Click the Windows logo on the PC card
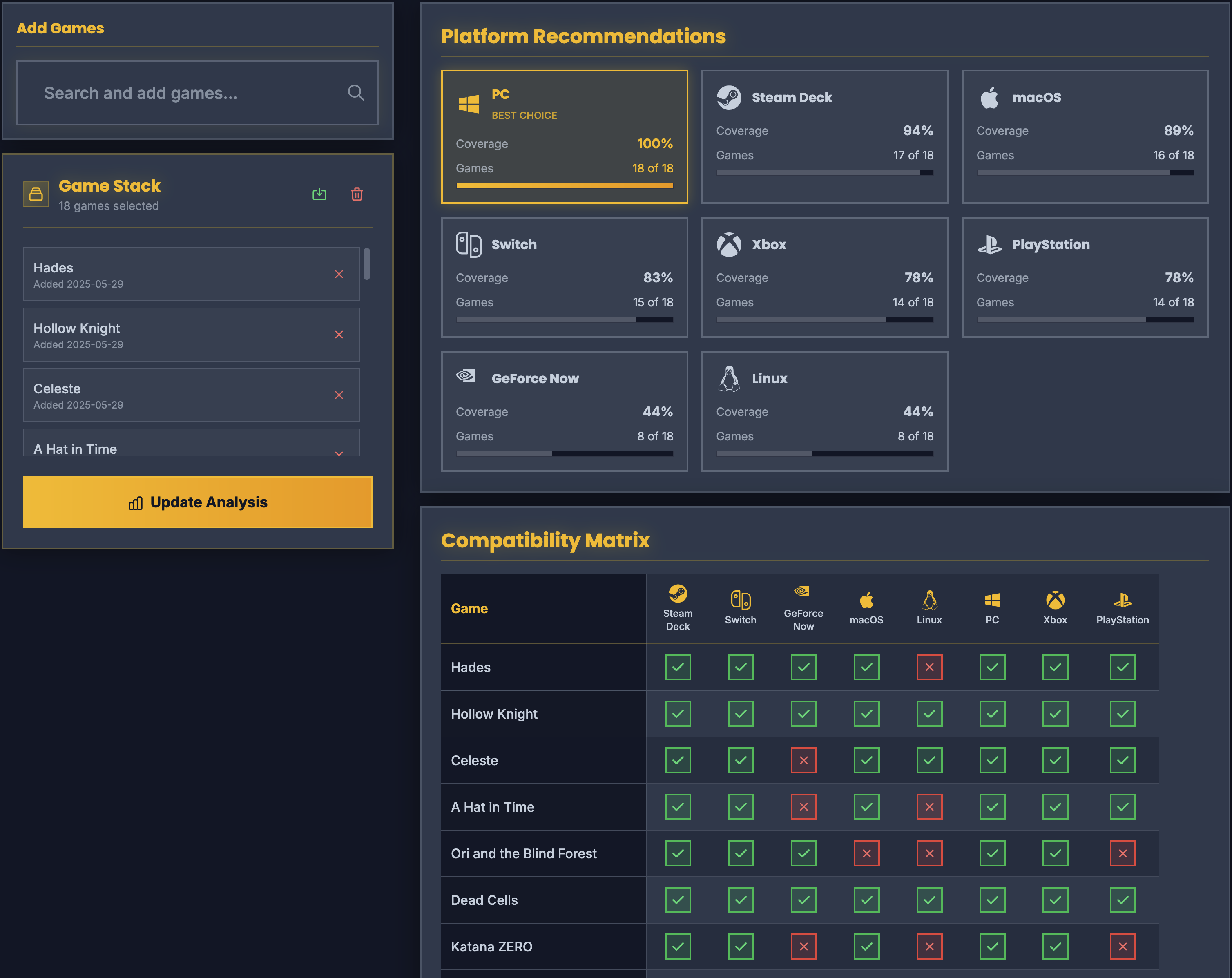Image resolution: width=1232 pixels, height=978 pixels. (469, 104)
